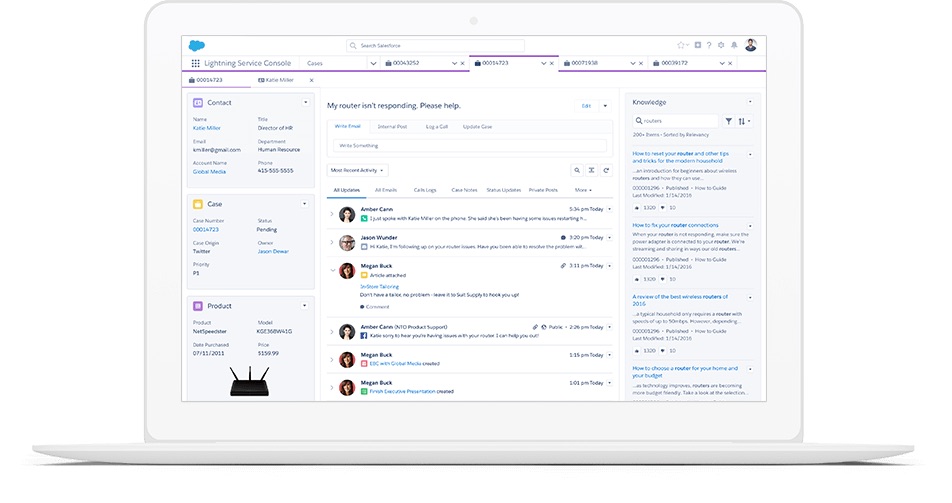Click the Product card icon
This screenshot has height=503, width=952.
197,306
